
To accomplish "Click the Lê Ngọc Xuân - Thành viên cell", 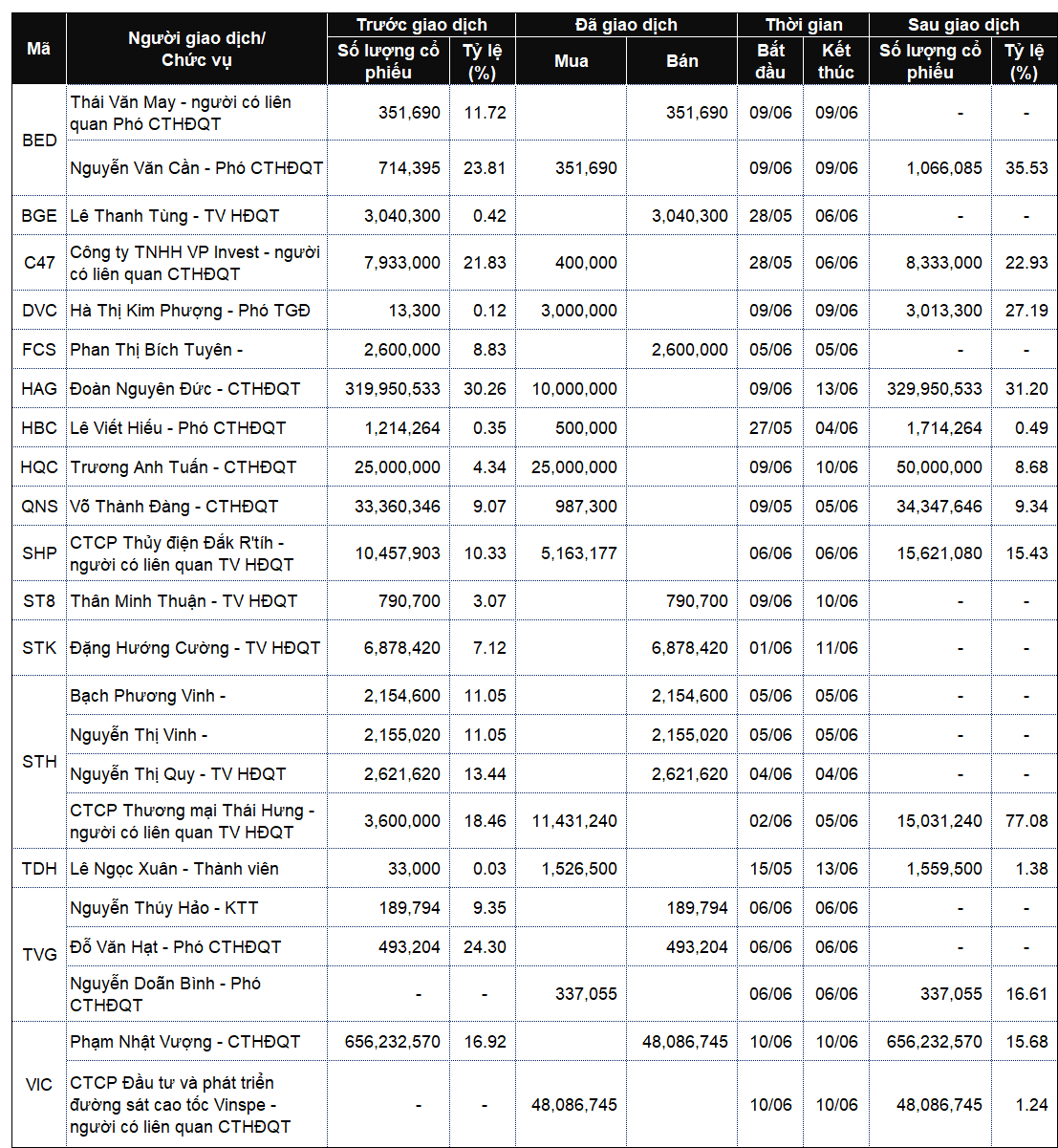I will (175, 869).
